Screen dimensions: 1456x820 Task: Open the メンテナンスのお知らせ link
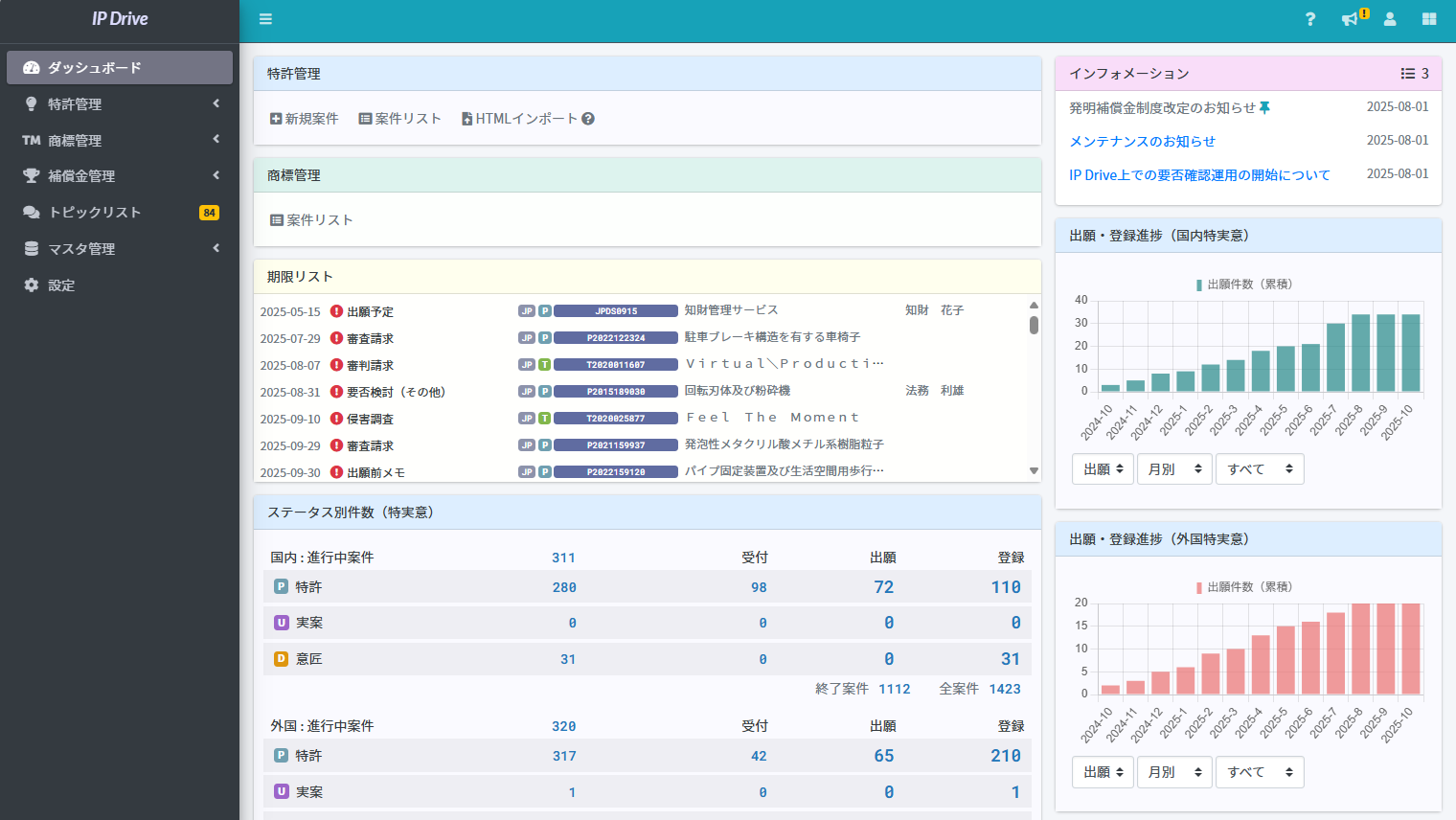[x=1142, y=142]
